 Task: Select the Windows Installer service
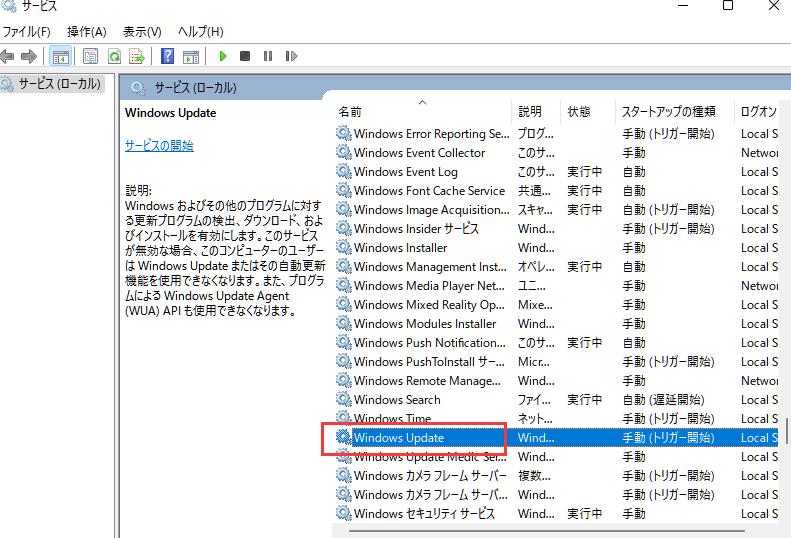(x=556, y=248)
